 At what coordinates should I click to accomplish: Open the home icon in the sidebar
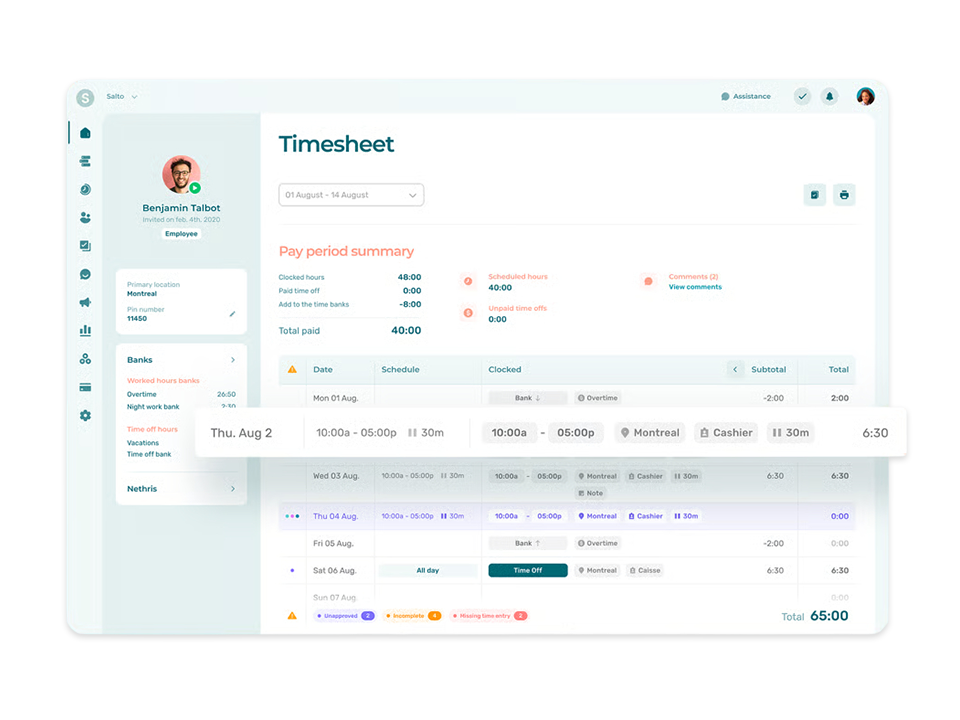tap(85, 133)
